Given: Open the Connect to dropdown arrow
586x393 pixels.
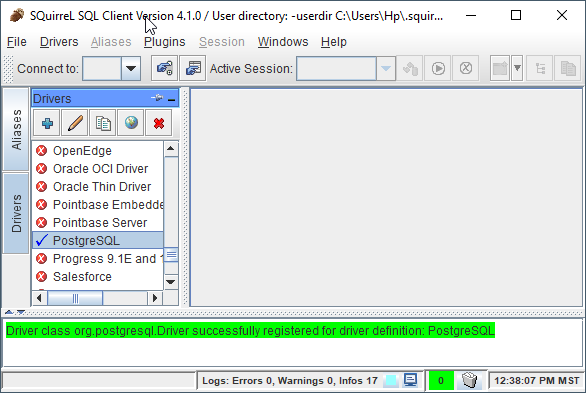Looking at the screenshot, I should [131, 68].
